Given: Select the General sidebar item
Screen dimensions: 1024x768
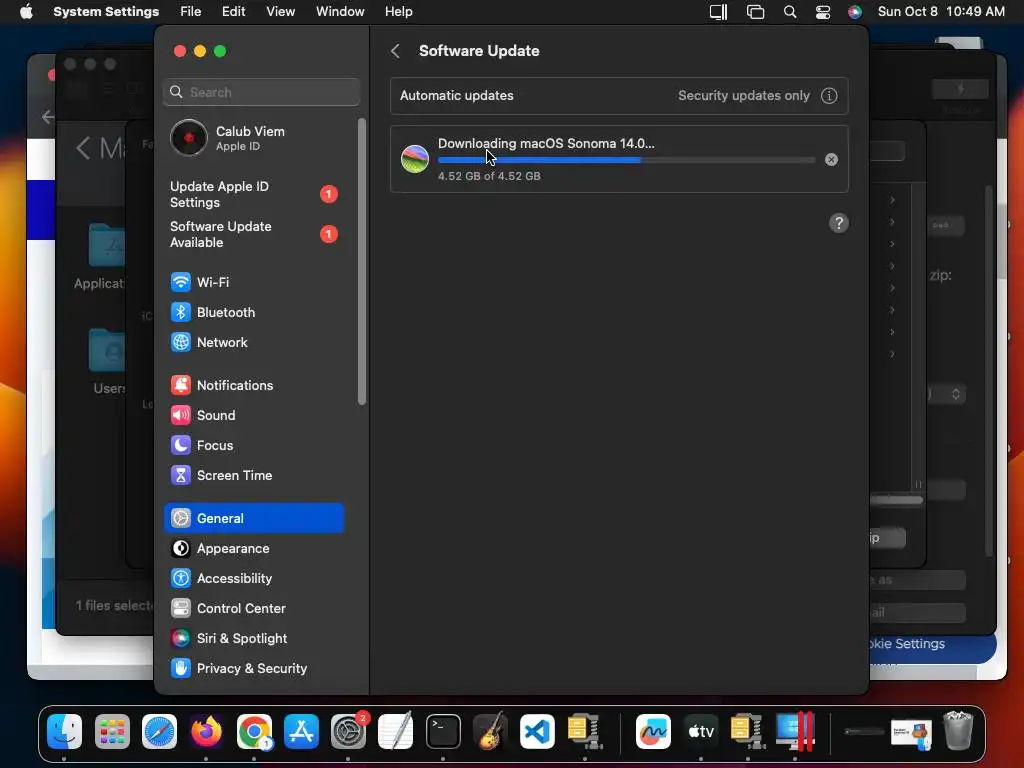Looking at the screenshot, I should pyautogui.click(x=254, y=519).
